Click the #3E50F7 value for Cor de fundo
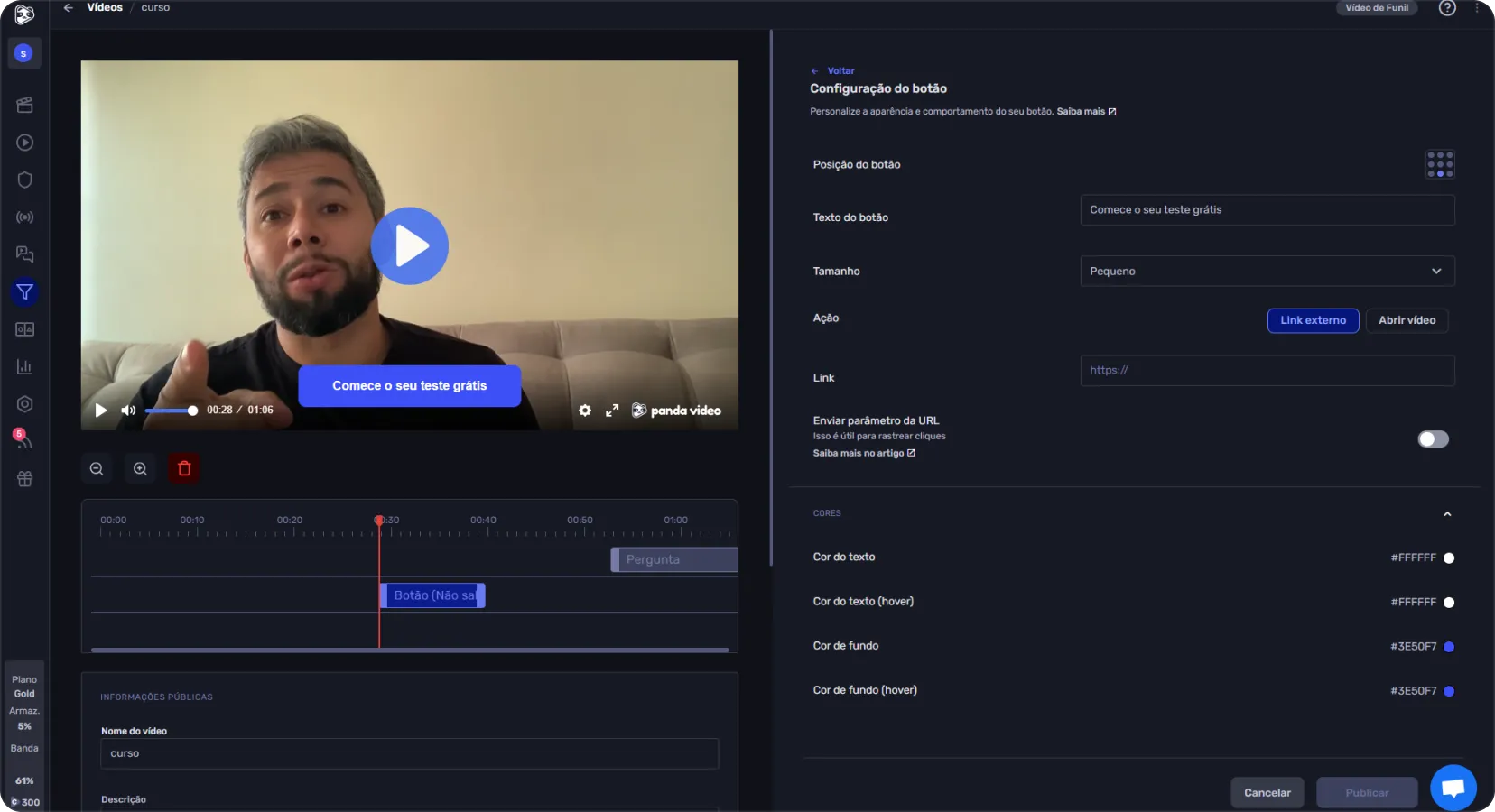Screen dimensions: 1495x812 pyautogui.click(x=1413, y=647)
